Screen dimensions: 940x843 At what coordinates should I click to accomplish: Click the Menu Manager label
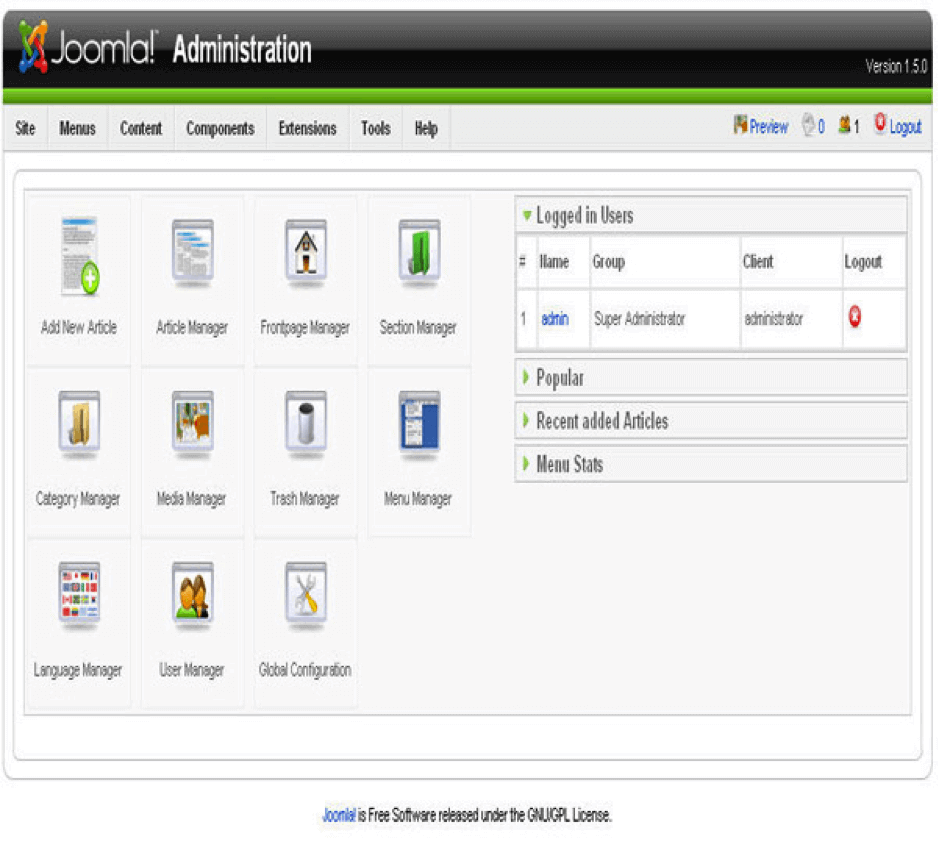[418, 499]
